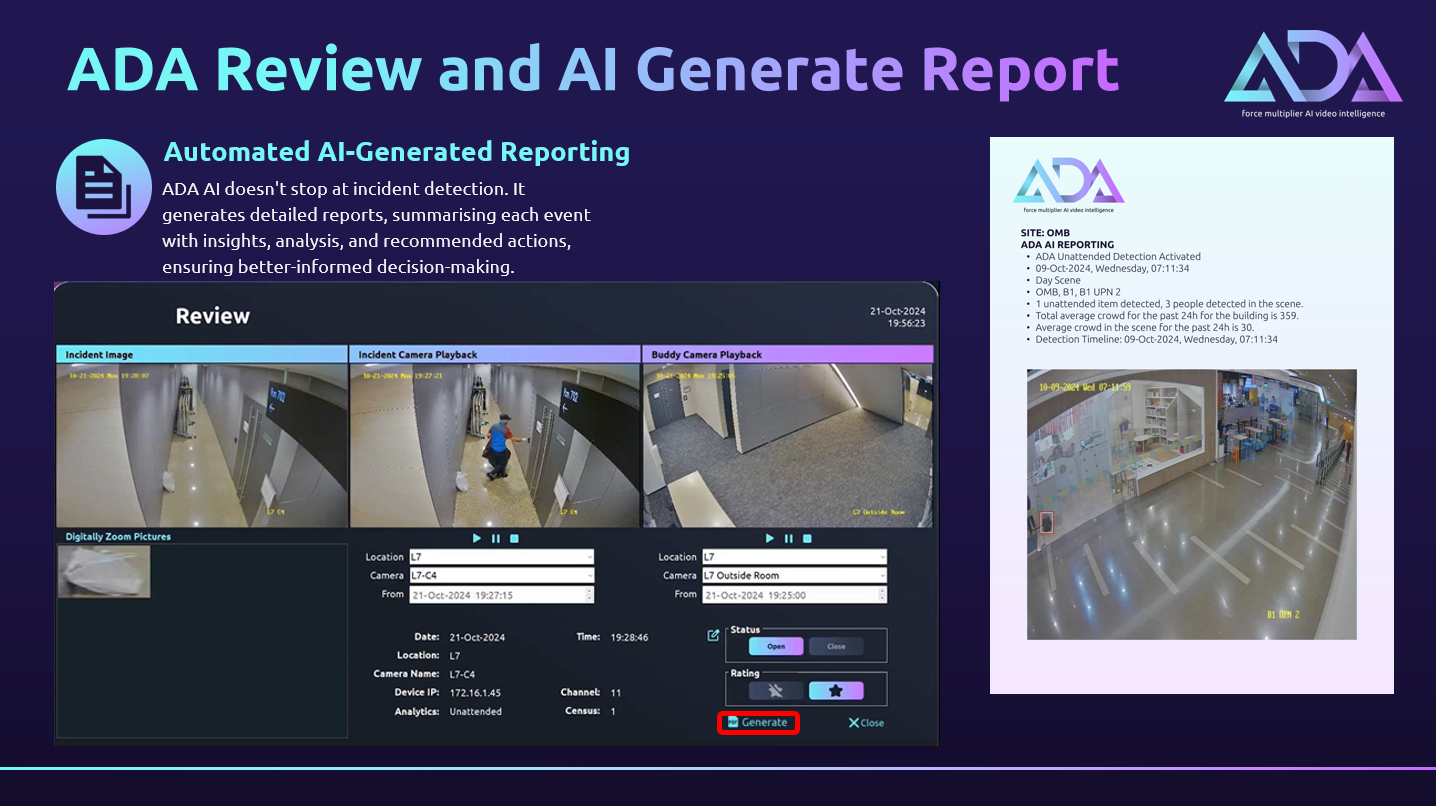Open incident camera Location dropdown showing L7

[x=501, y=557]
